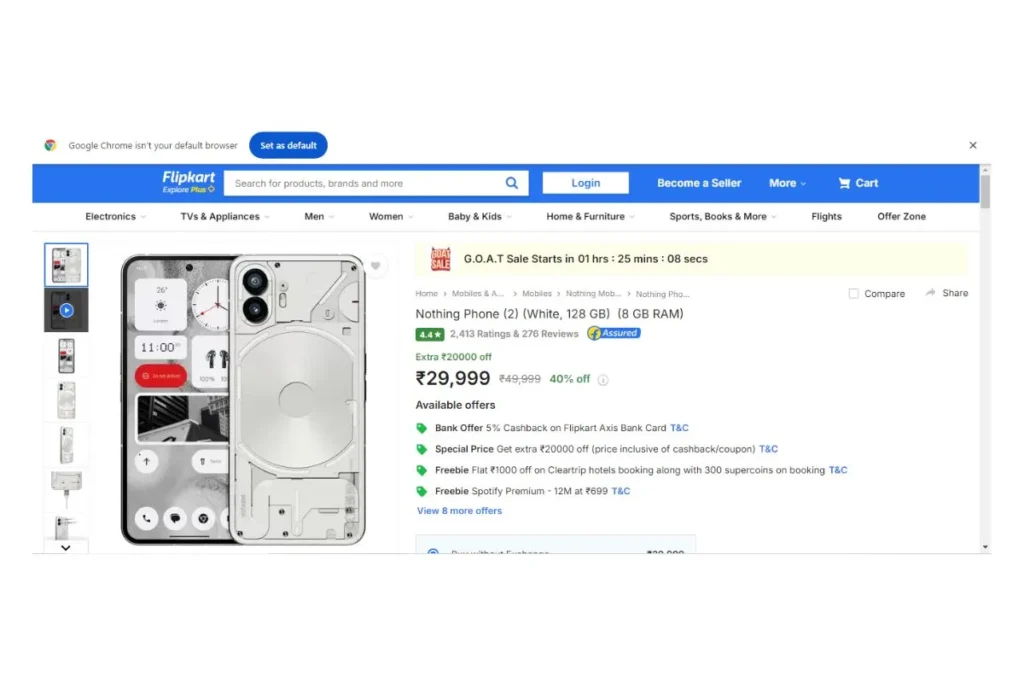Viewport: 1024px width, 683px height.
Task: Click the Flipkart logo
Action: (188, 178)
